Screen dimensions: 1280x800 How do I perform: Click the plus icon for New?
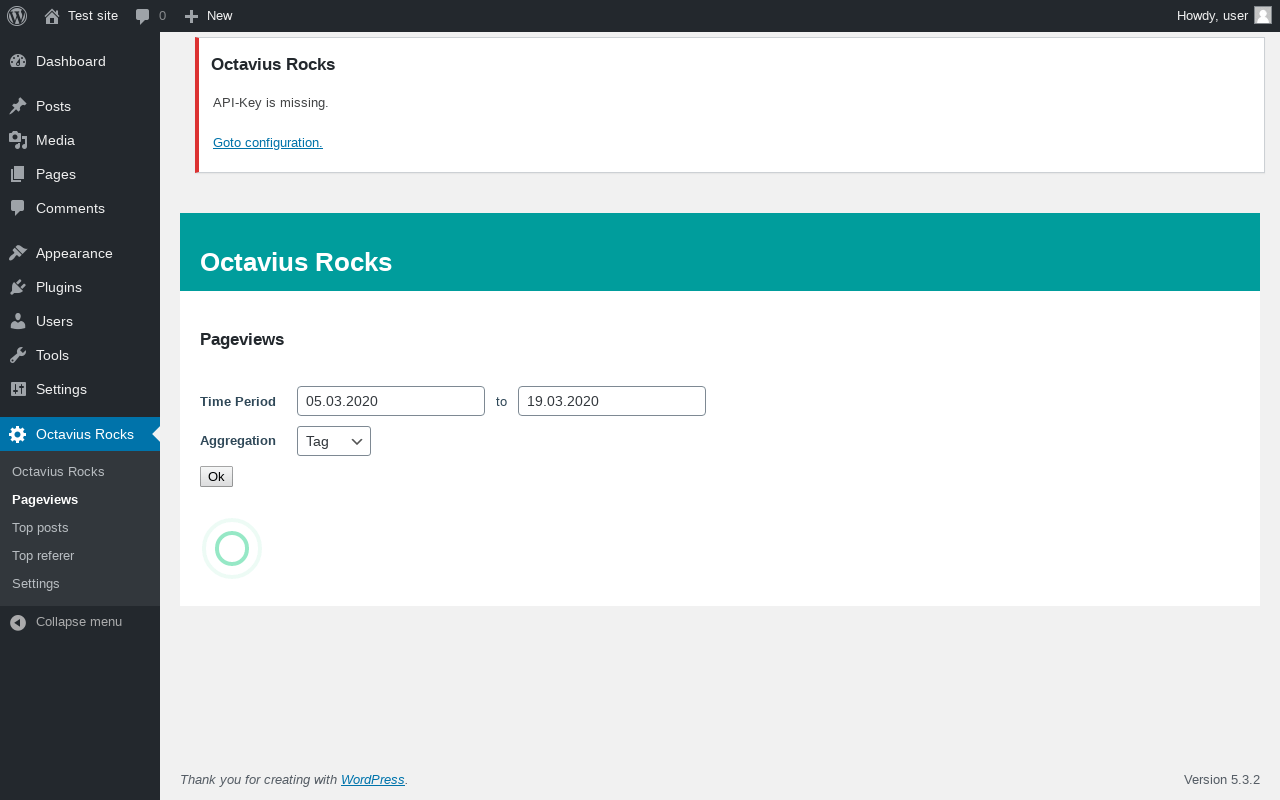(191, 16)
